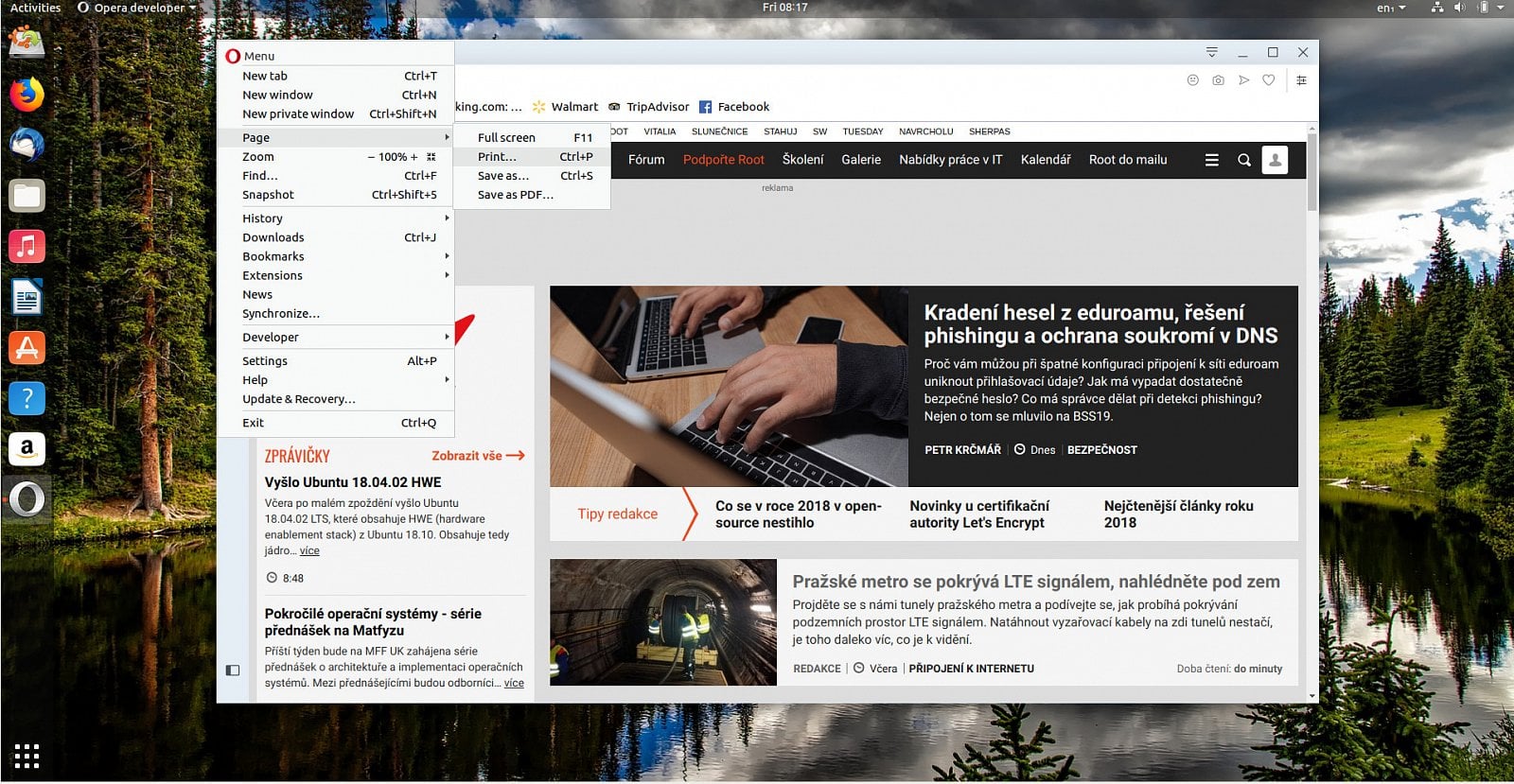Show Applications grid at dock bottom

pos(26,756)
